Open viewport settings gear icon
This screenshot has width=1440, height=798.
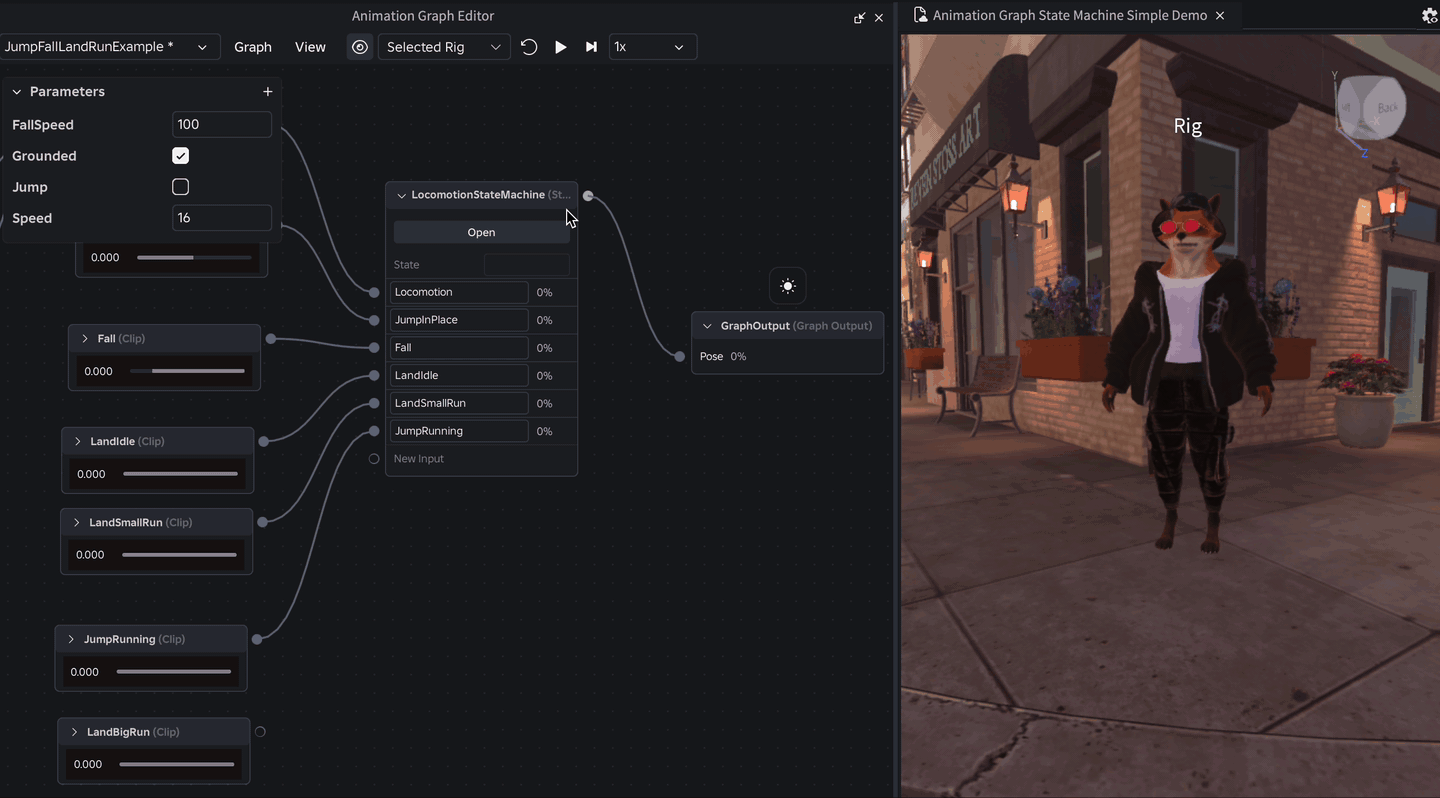point(1430,16)
